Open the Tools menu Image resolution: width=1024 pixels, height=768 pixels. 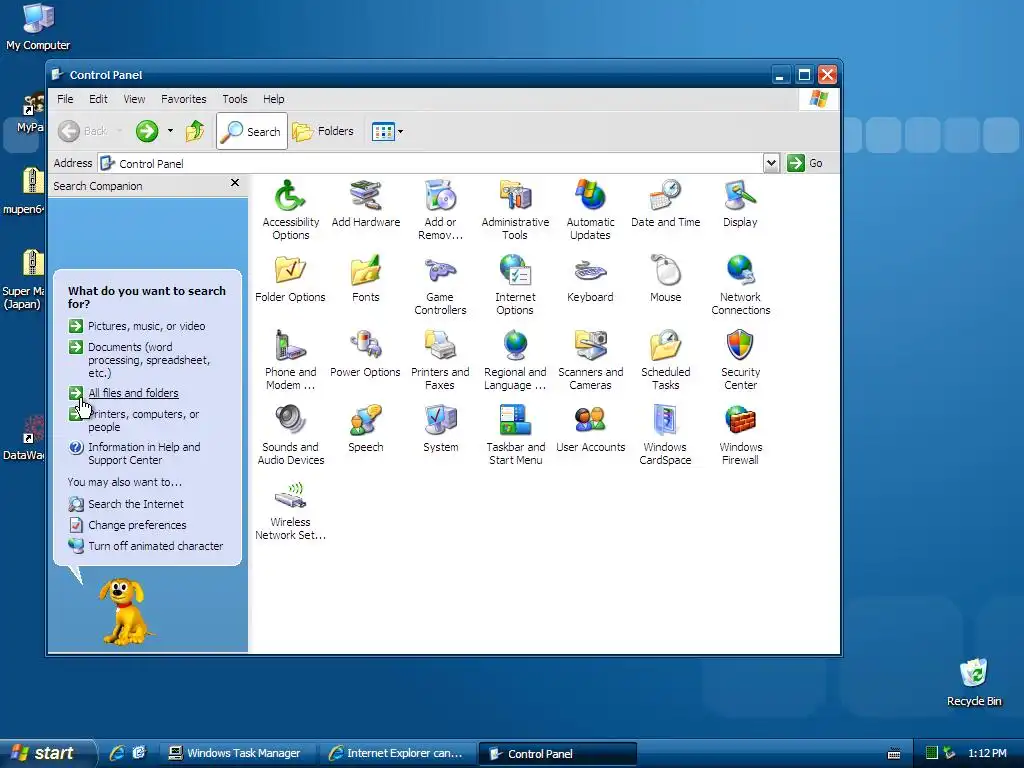(x=234, y=99)
